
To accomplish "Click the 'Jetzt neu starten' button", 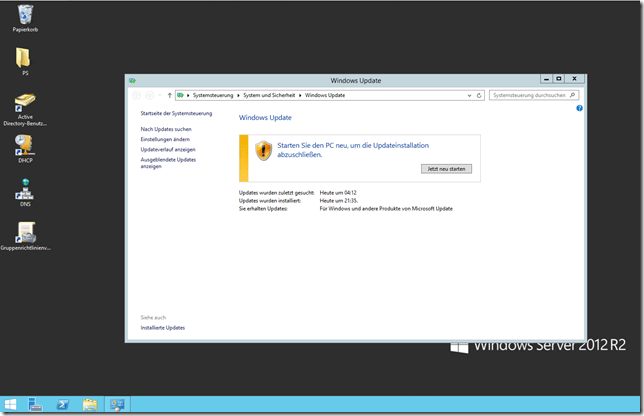I will 446,169.
